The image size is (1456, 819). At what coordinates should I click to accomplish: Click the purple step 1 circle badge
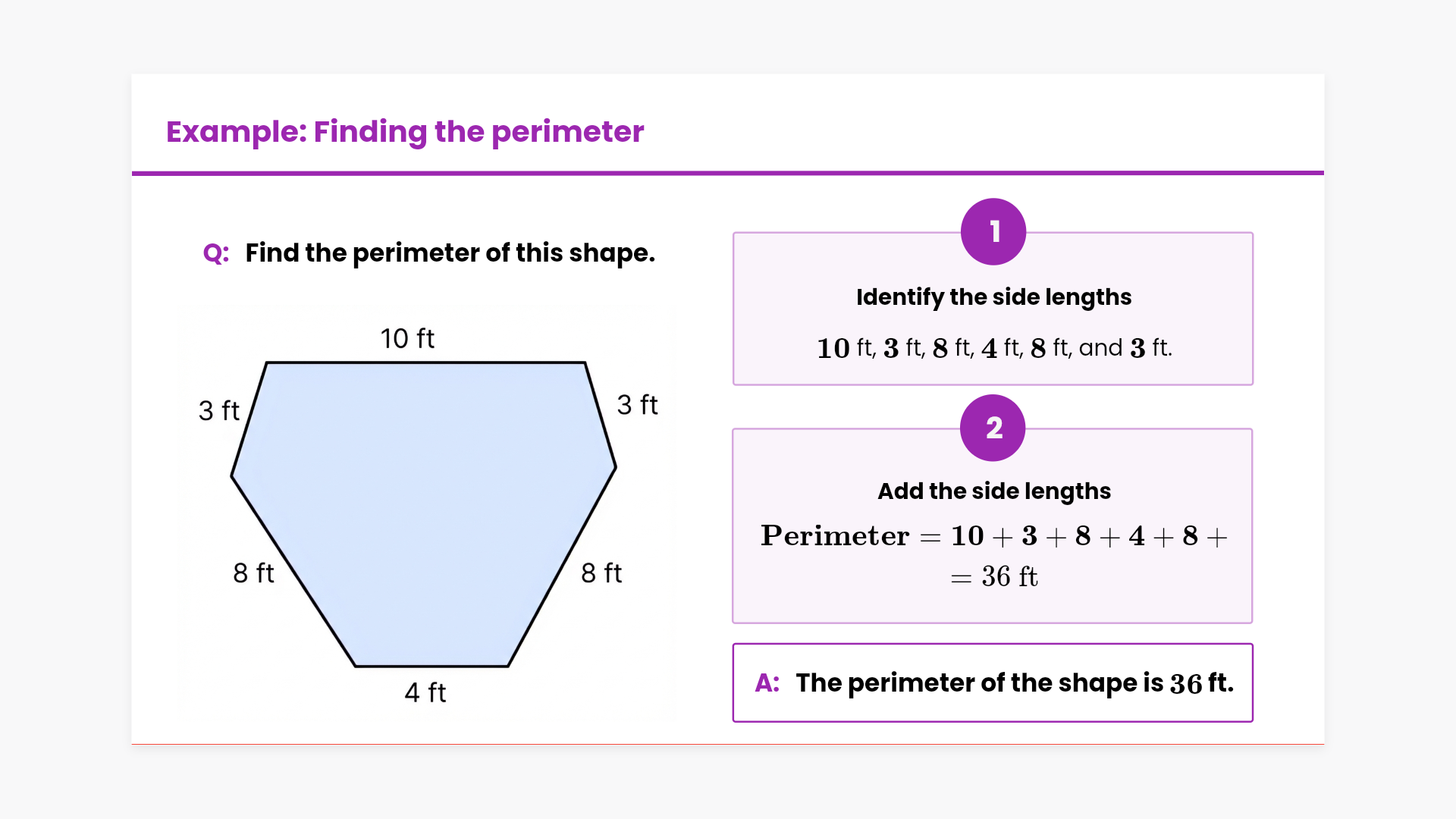click(993, 232)
